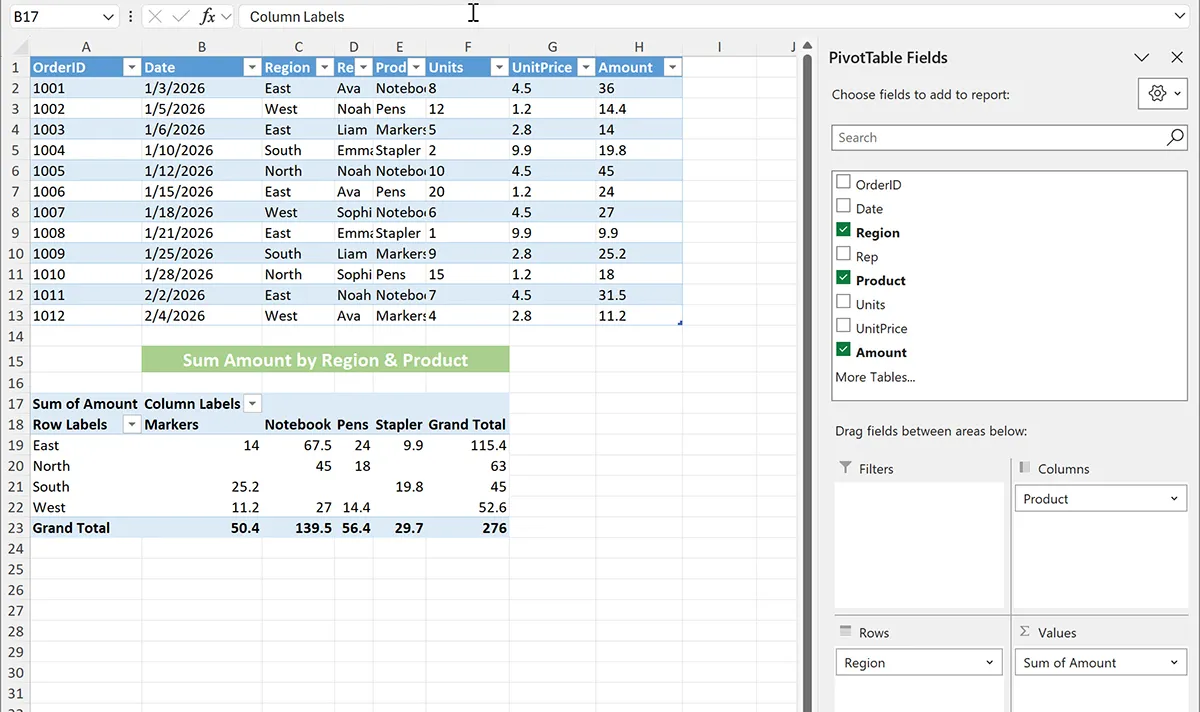The height and width of the screenshot is (712, 1200).
Task: Close the PivotTable Fields pane
Action: [1176, 58]
